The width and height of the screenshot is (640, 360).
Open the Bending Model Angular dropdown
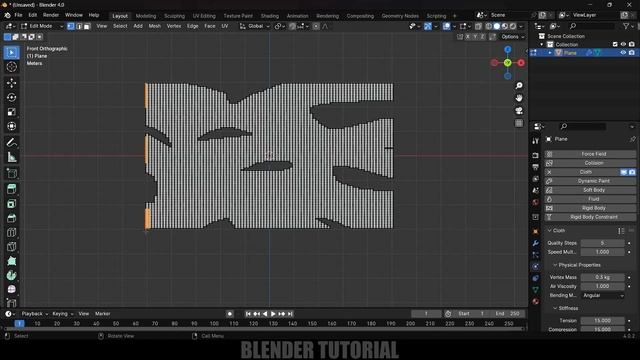click(603, 296)
